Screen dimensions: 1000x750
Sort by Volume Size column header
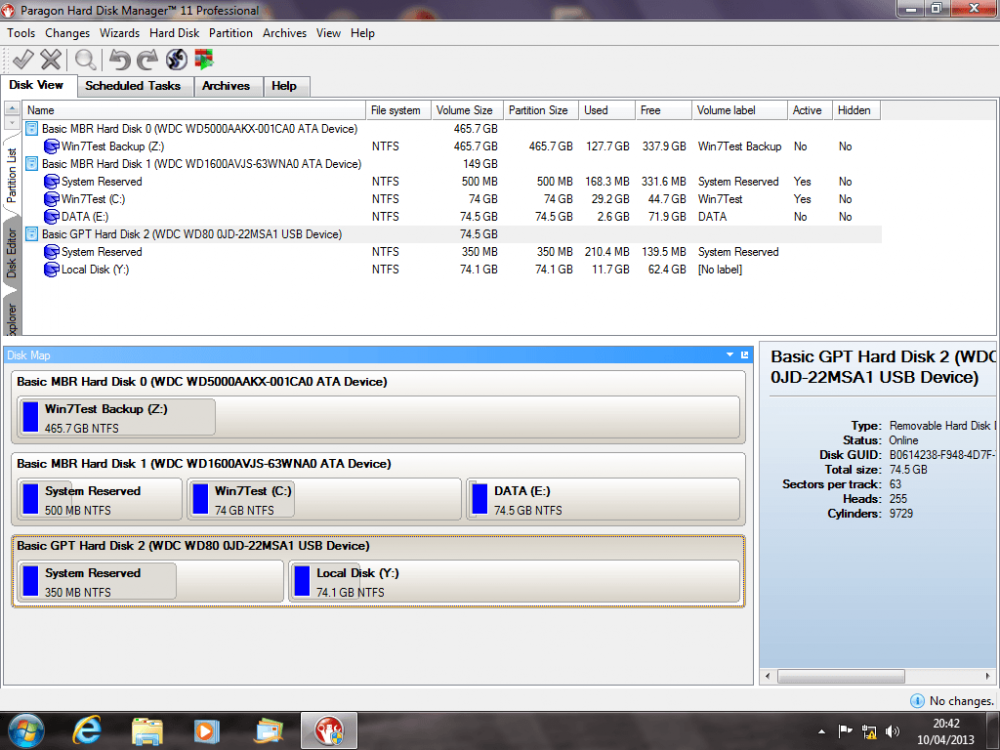click(x=467, y=110)
